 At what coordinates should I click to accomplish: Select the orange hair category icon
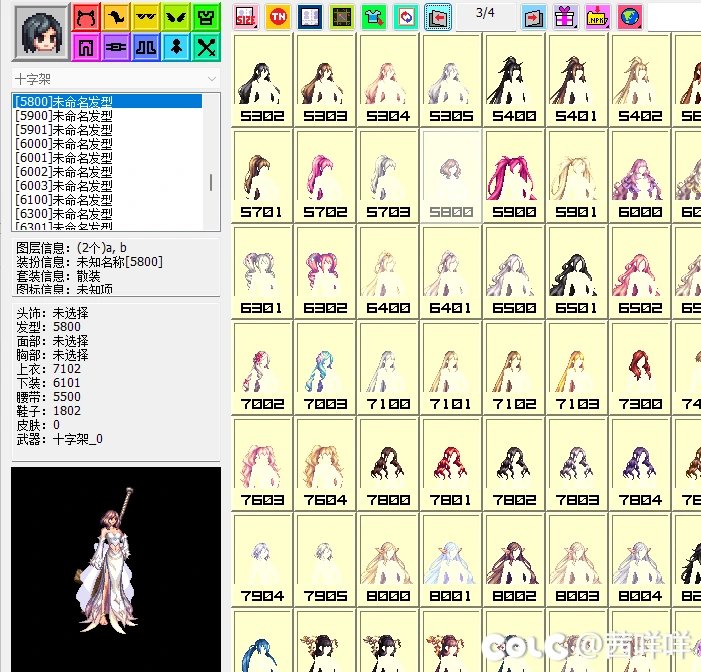click(116, 17)
